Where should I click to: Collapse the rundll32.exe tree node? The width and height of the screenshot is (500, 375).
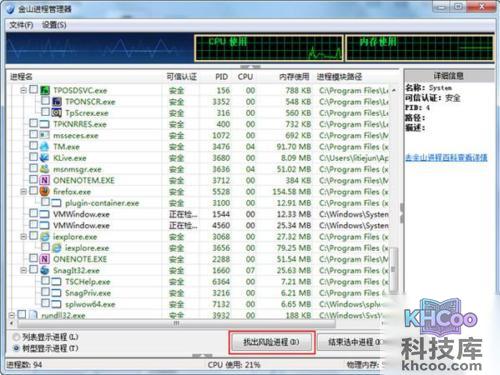click(x=11, y=315)
